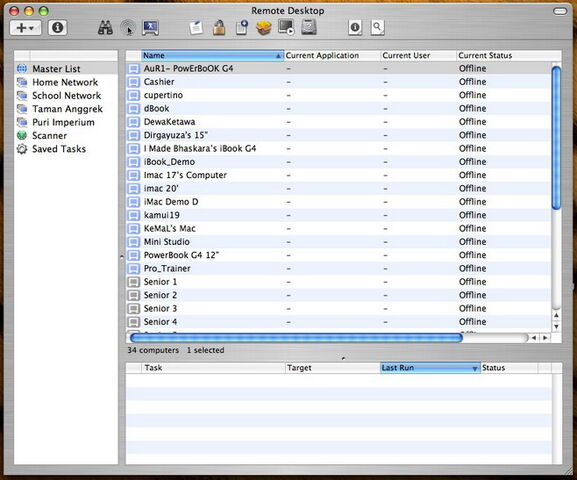This screenshot has height=480, width=577.
Task: Click the Task column header
Action: tap(213, 368)
